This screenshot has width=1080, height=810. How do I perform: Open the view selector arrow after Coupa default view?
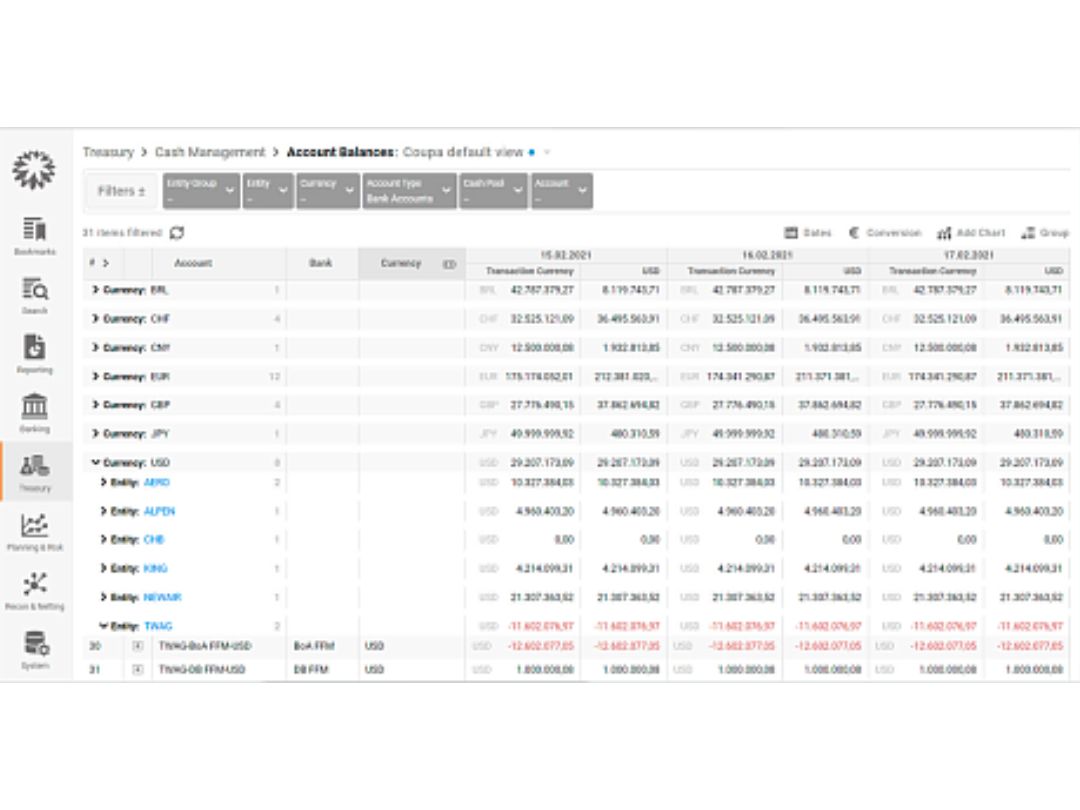tap(548, 152)
